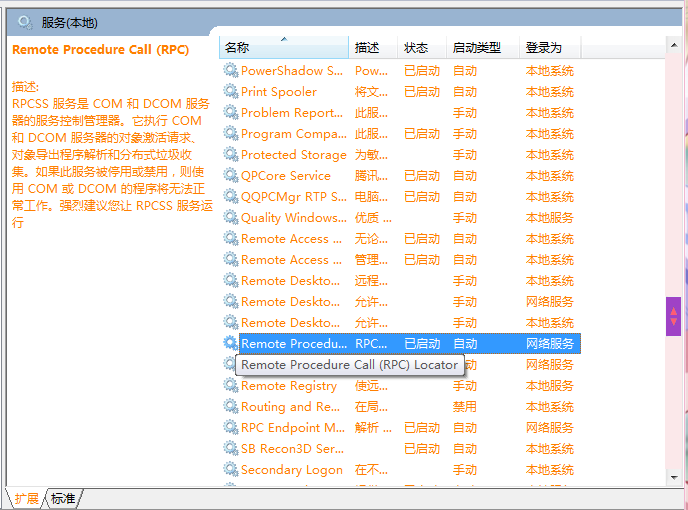The height and width of the screenshot is (510, 688).
Task: Click 为敏... description of Protected Storage
Action: pos(371,155)
